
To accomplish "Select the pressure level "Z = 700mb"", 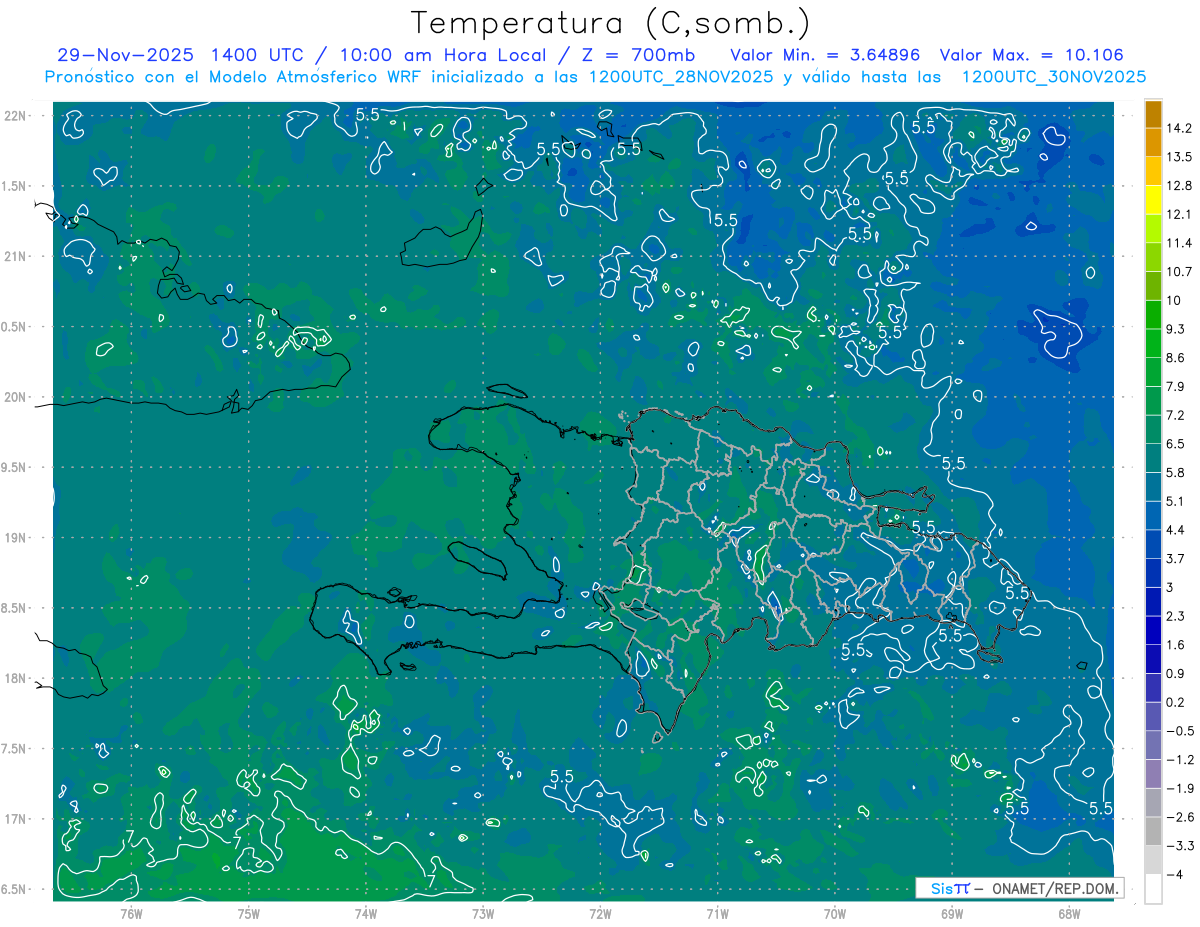I will coord(640,55).
